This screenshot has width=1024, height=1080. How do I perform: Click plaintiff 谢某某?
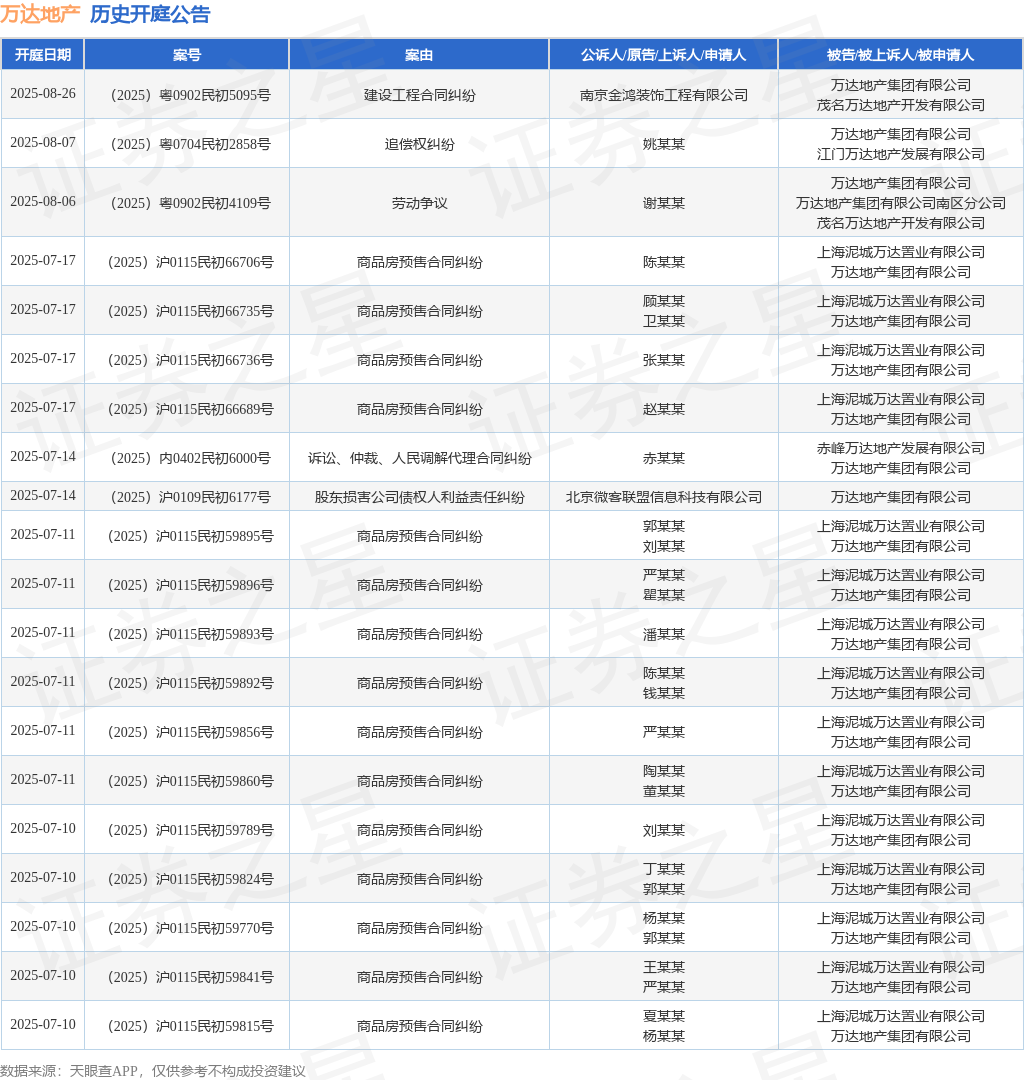point(664,203)
